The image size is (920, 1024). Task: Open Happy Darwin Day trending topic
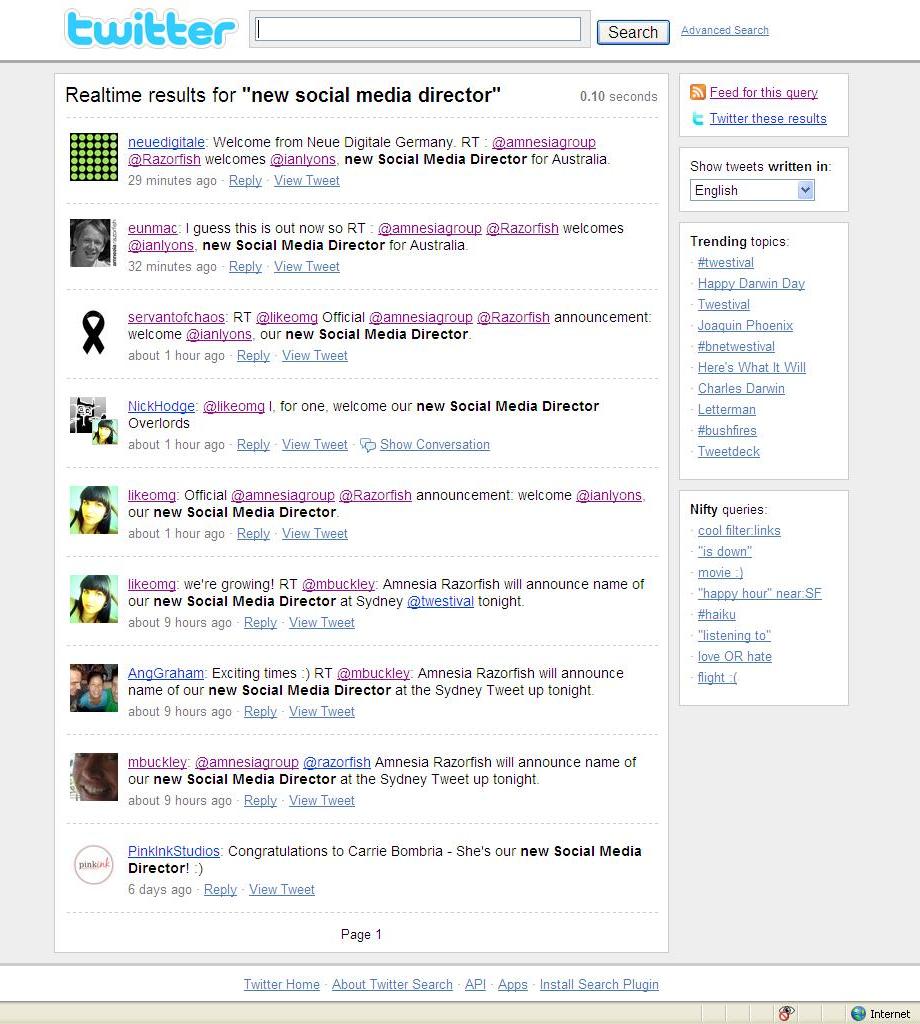(x=751, y=283)
